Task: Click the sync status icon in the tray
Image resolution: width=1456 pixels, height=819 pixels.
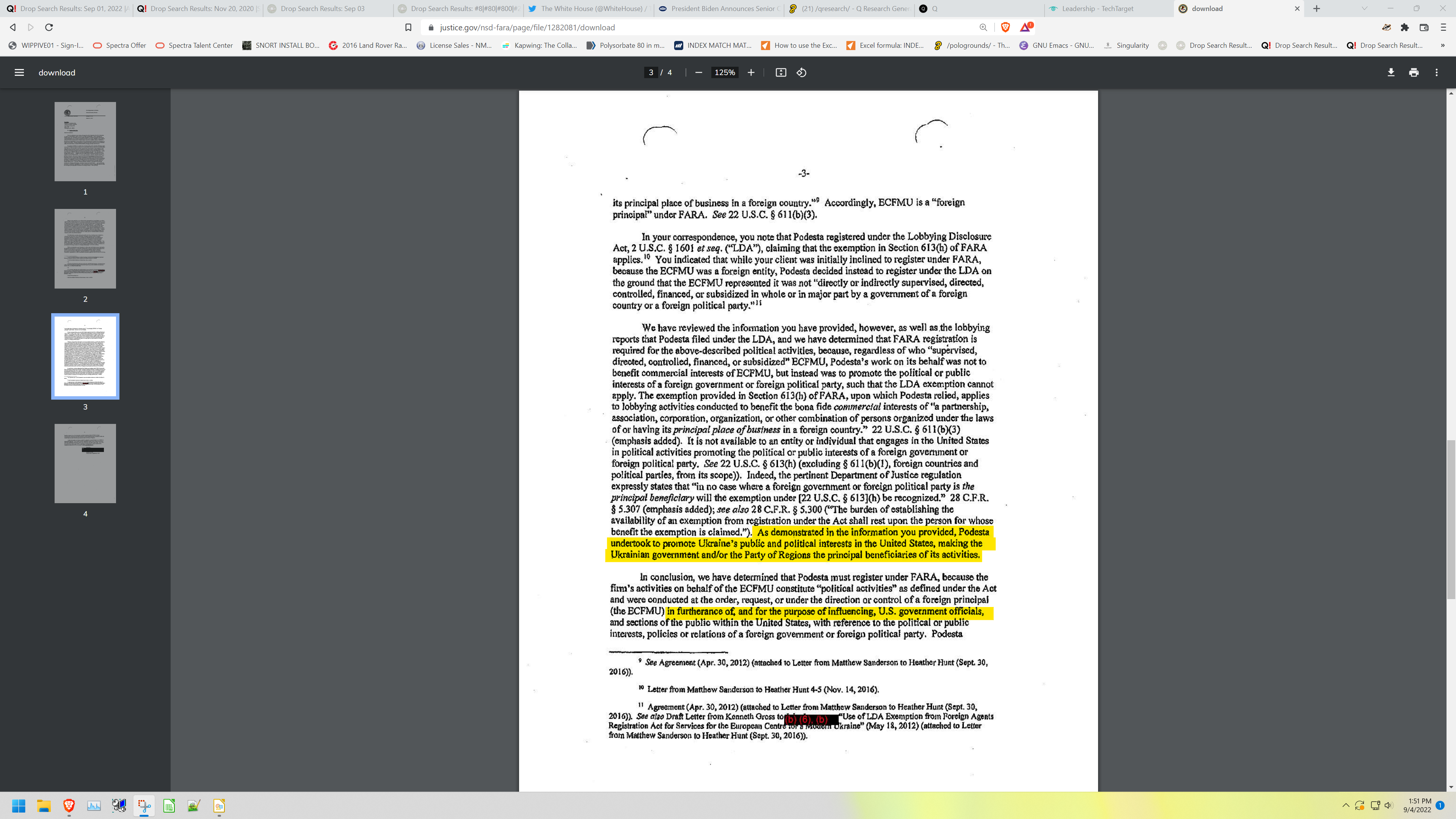Action: coord(1360,805)
